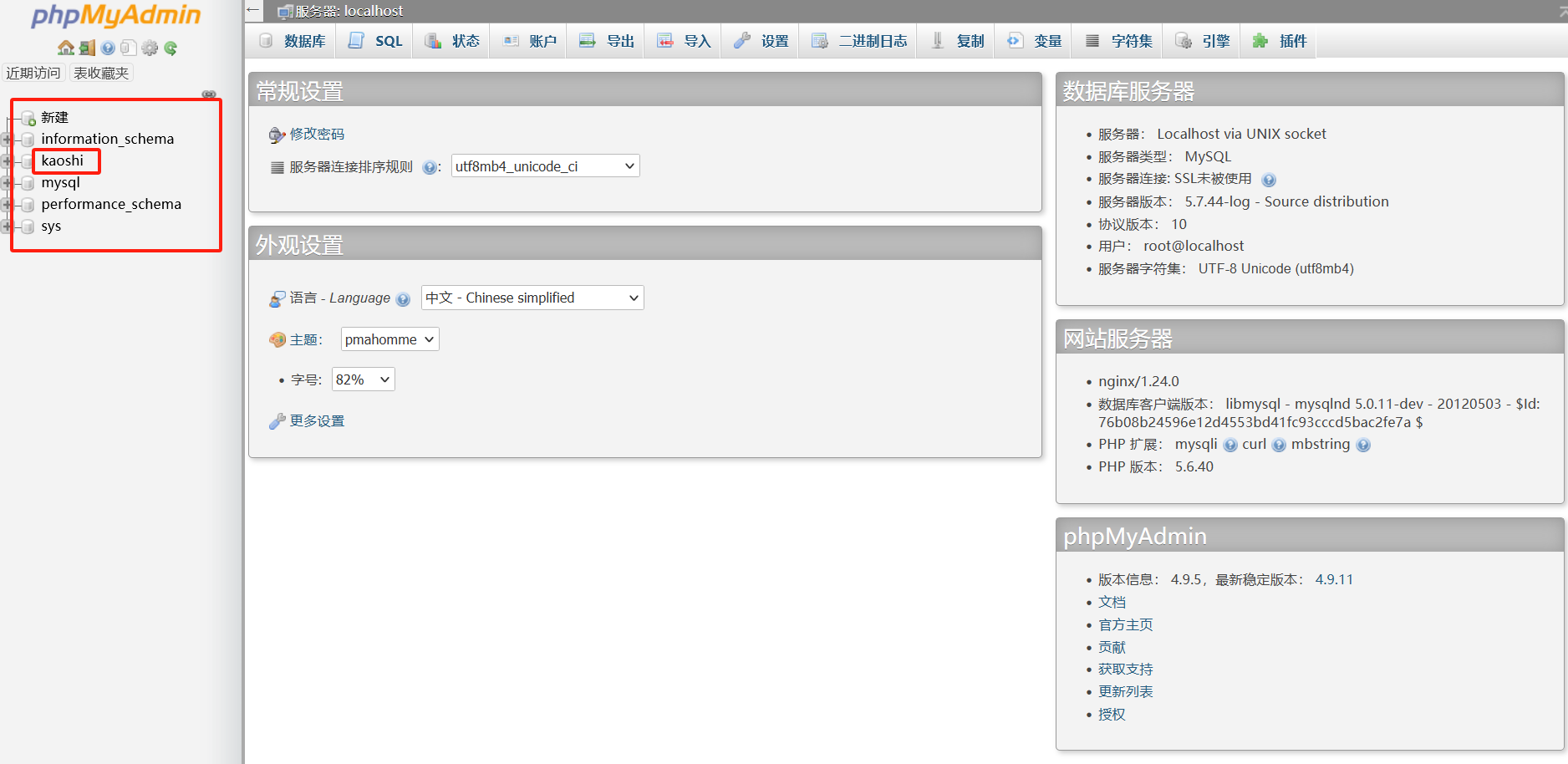Open help icon after mysqli extension
Image resolution: width=1568 pixels, height=764 pixels.
pyautogui.click(x=1230, y=446)
